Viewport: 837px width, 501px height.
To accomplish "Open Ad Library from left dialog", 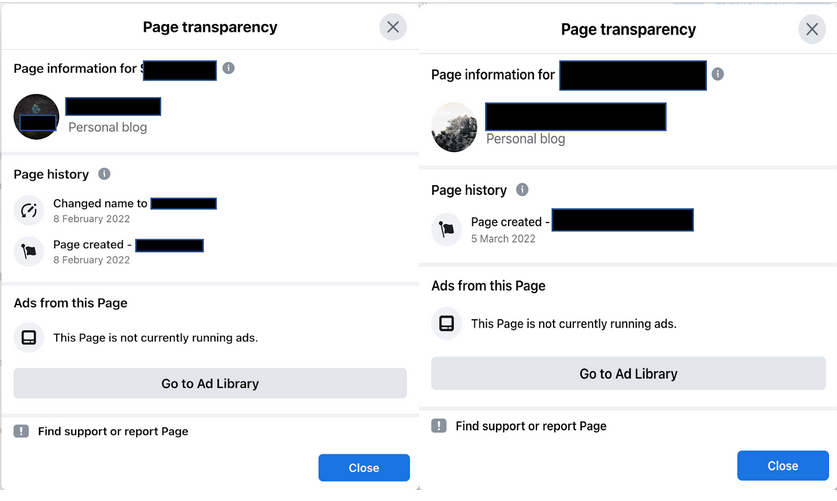I will click(210, 383).
